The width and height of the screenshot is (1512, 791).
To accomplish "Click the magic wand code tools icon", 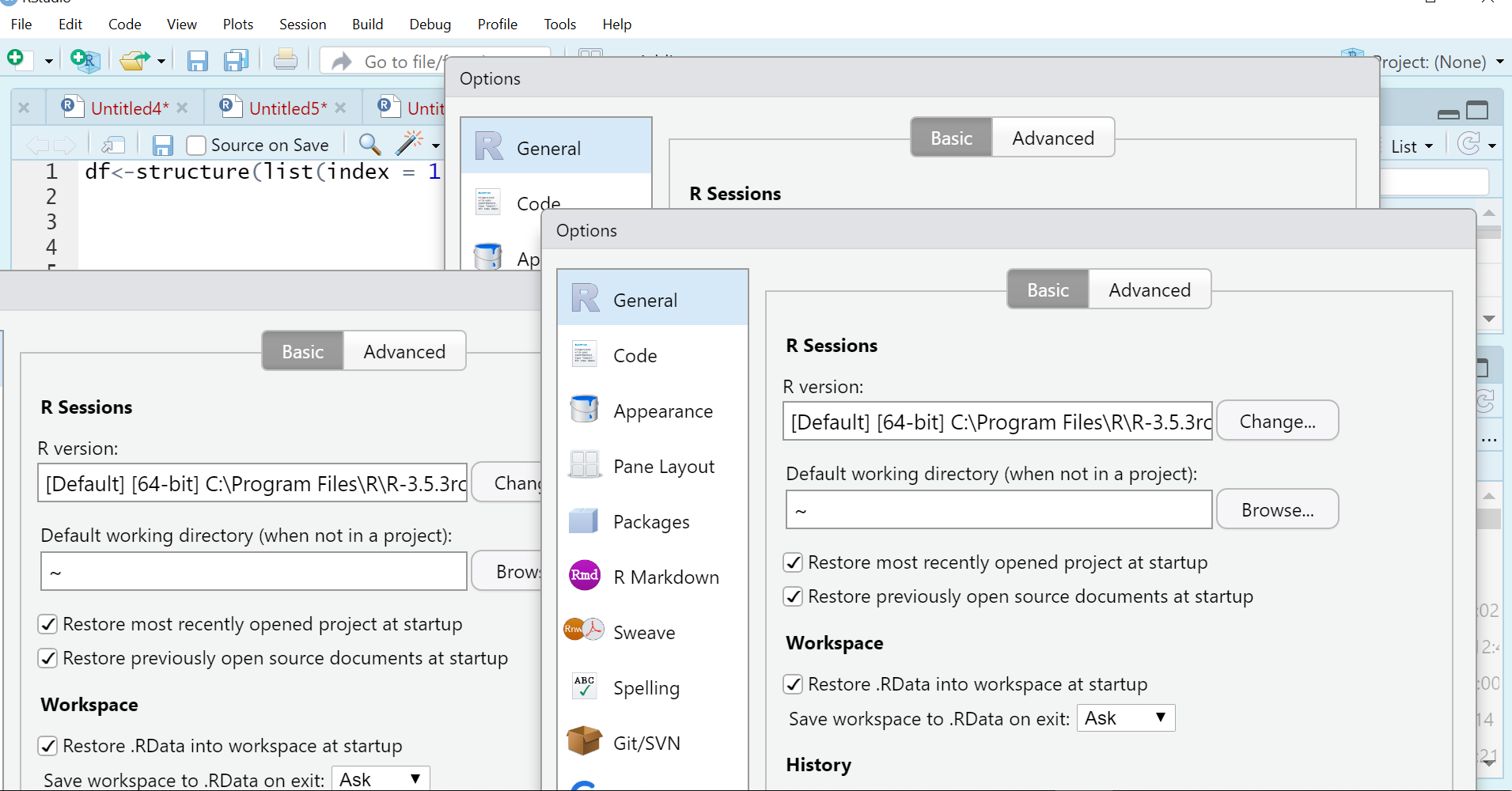I will (411, 144).
